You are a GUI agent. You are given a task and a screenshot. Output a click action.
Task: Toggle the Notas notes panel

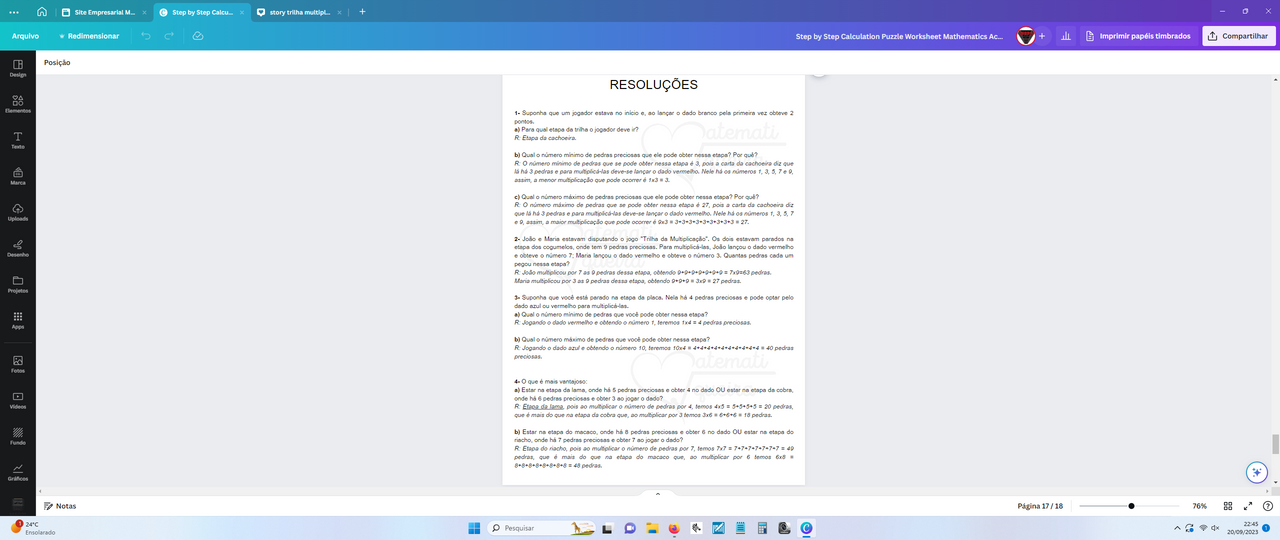pyautogui.click(x=60, y=506)
